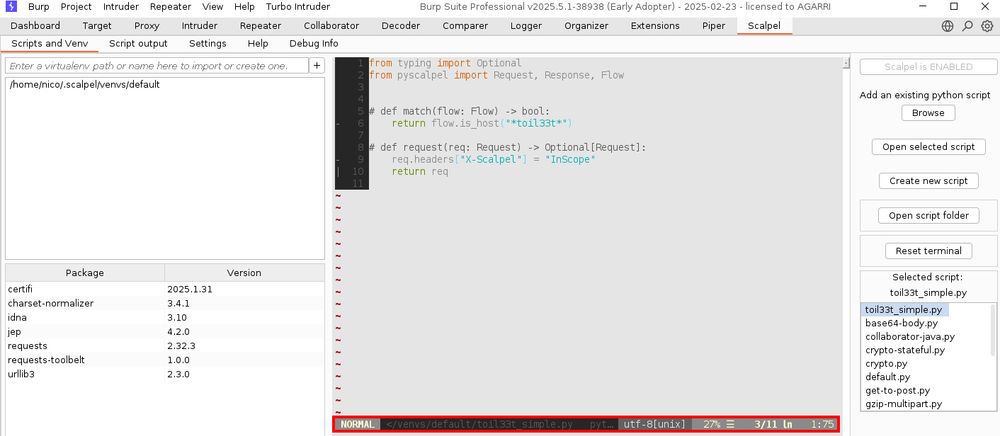Switch to the Comparer tab

point(465,26)
